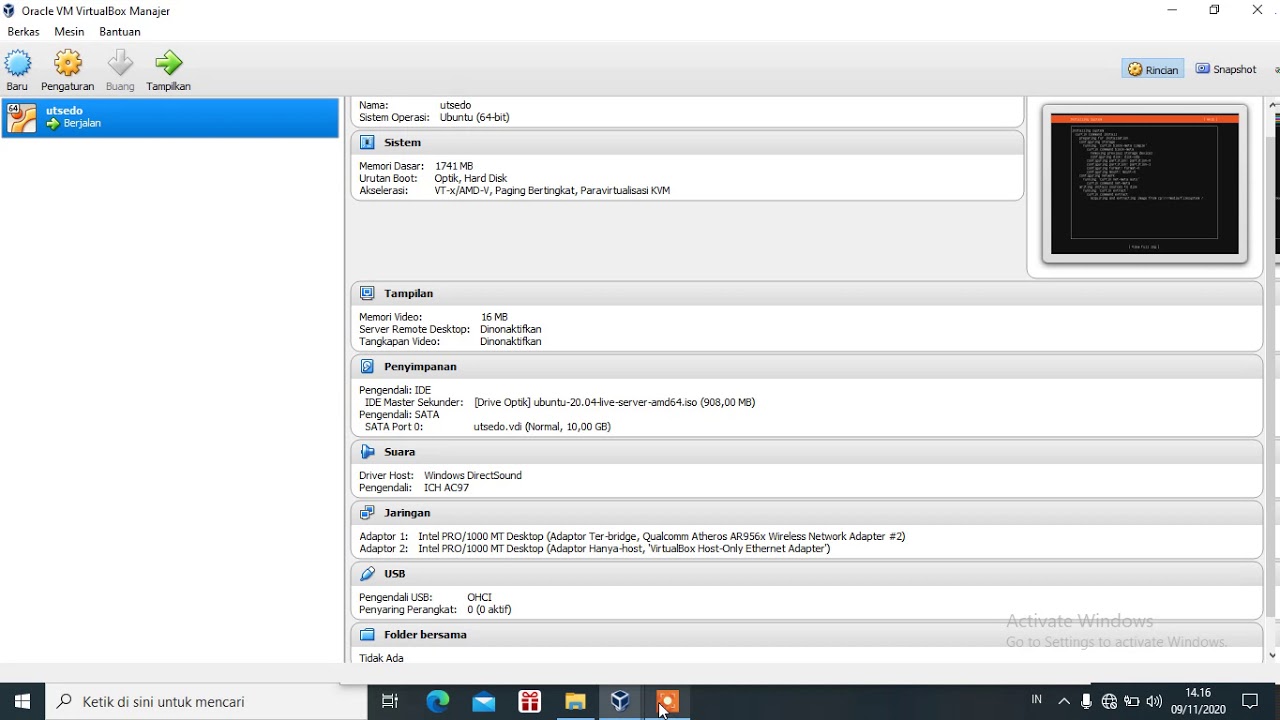Viewport: 1280px width, 720px height.
Task: Launch Microsoft Edge from the taskbar
Action: pos(438,702)
